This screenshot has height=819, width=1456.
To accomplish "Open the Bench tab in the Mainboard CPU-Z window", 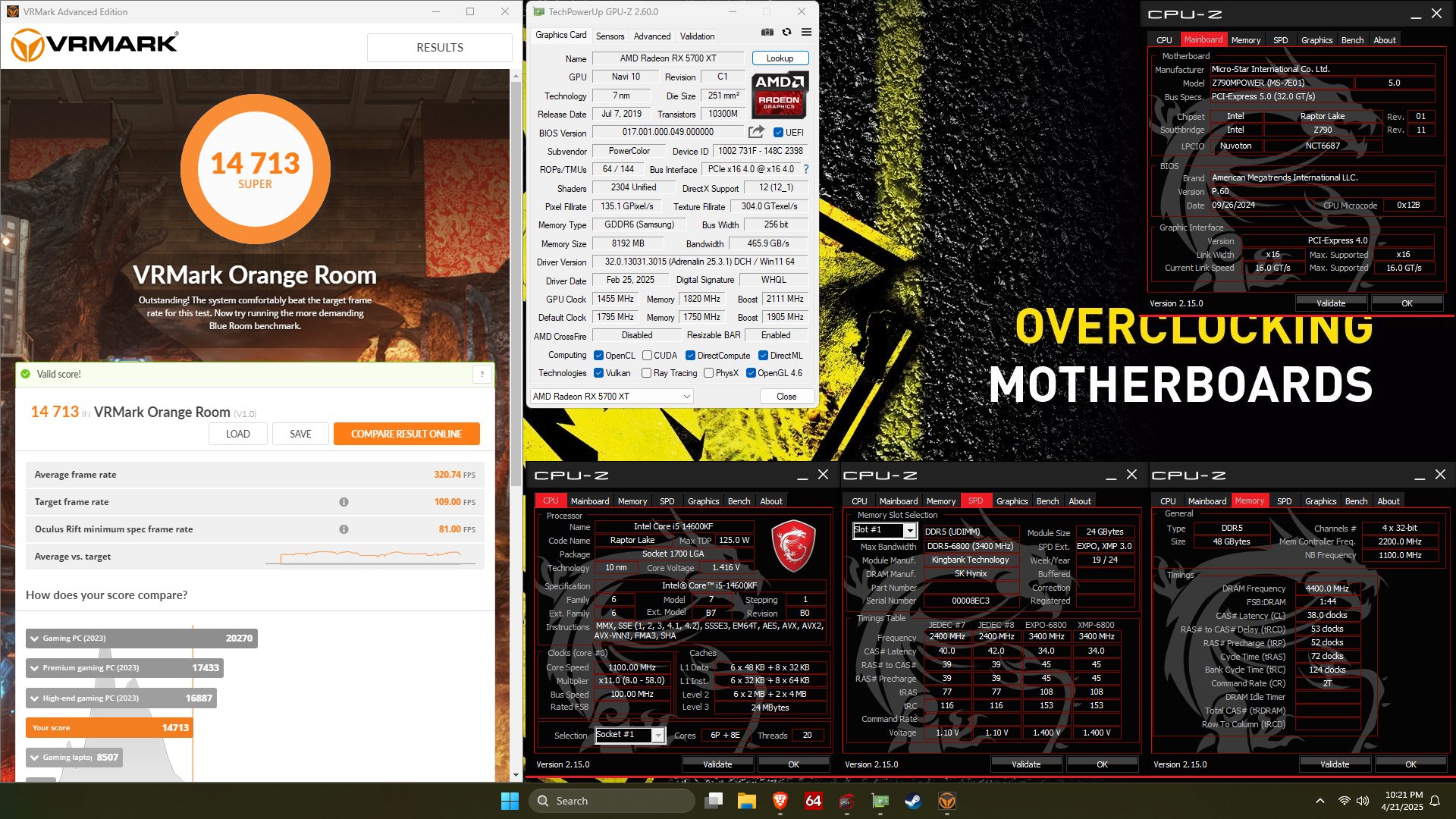I will tap(1352, 40).
